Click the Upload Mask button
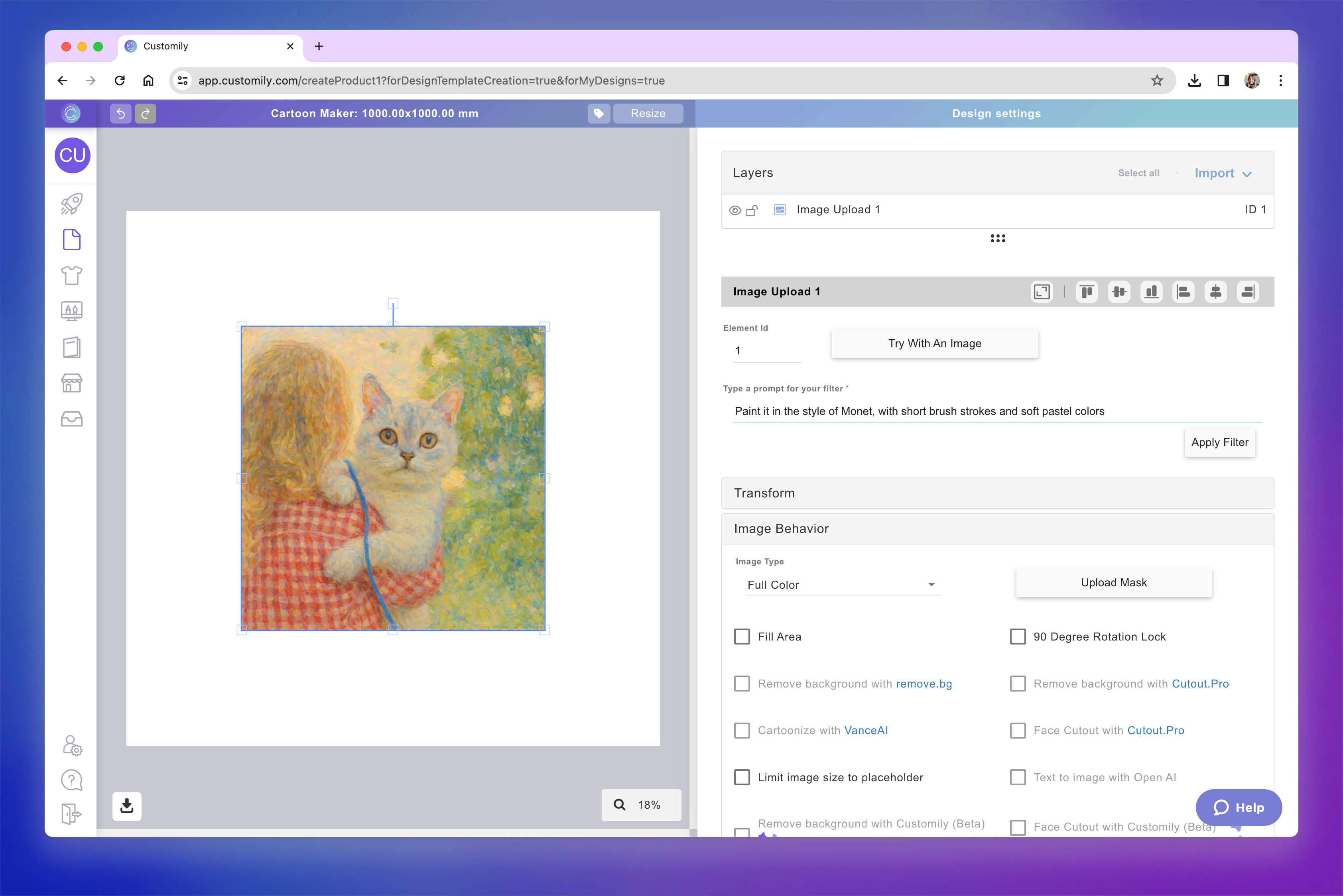The height and width of the screenshot is (896, 1343). [x=1113, y=582]
